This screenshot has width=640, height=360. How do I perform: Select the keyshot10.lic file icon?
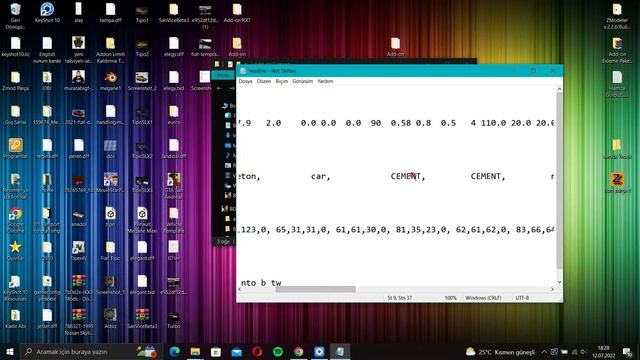click(x=15, y=47)
